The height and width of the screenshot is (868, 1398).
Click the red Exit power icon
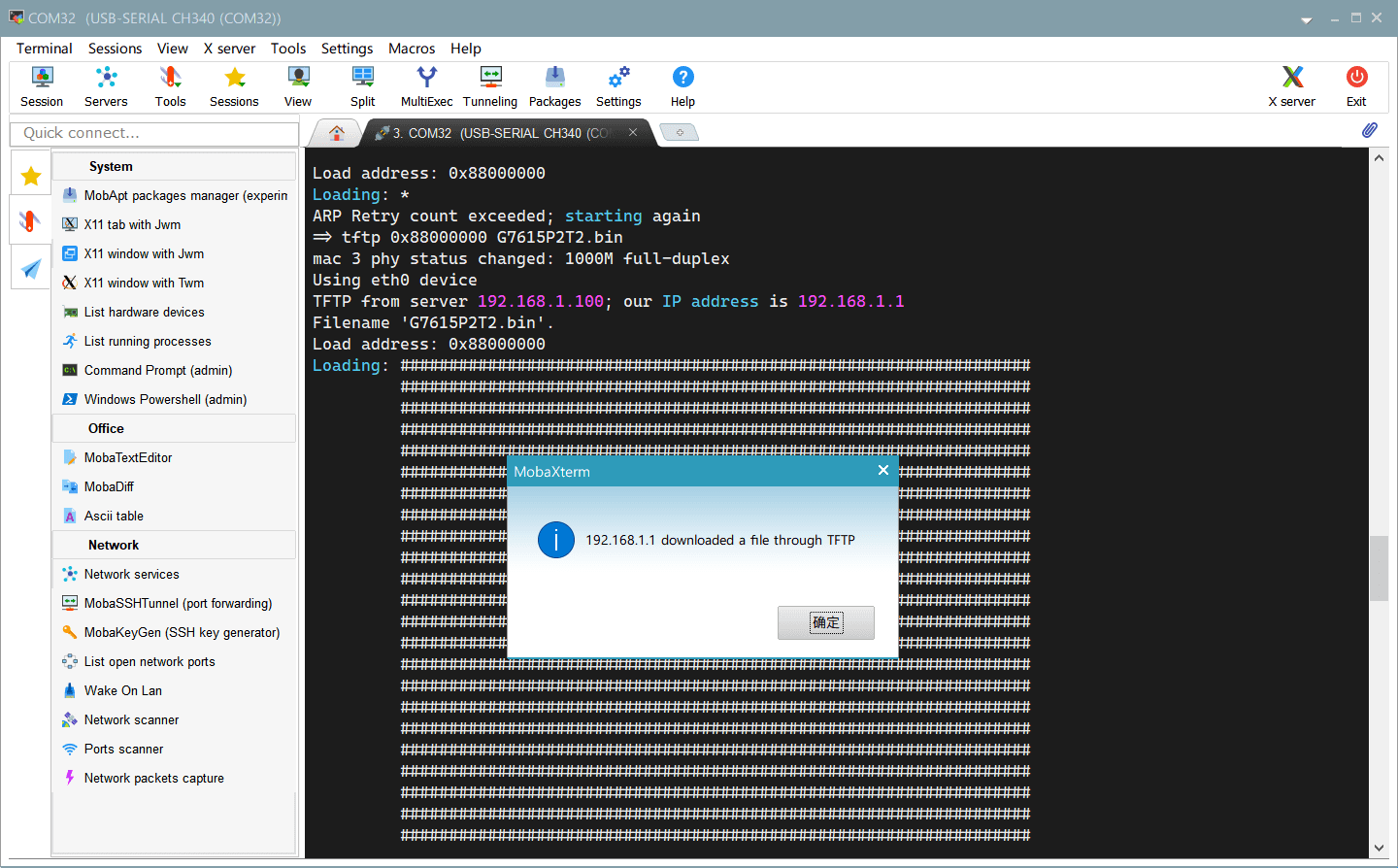[x=1356, y=86]
